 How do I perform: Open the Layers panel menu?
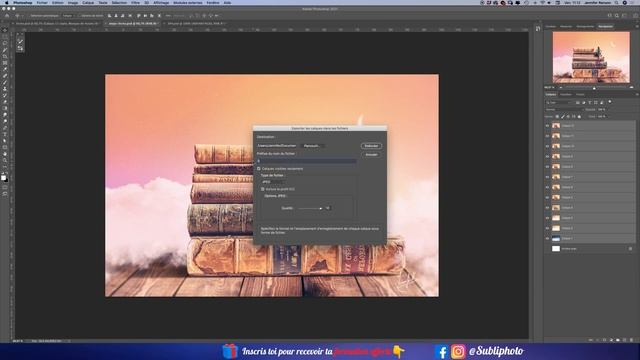[x=637, y=94]
